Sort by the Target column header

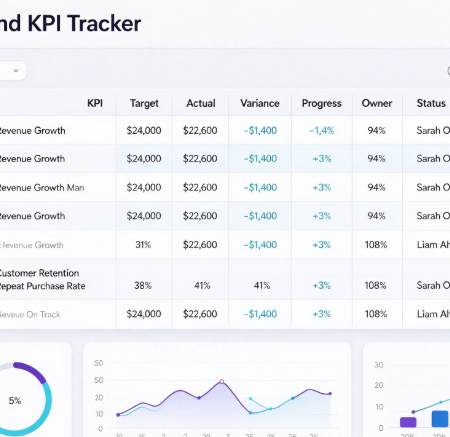(x=144, y=103)
